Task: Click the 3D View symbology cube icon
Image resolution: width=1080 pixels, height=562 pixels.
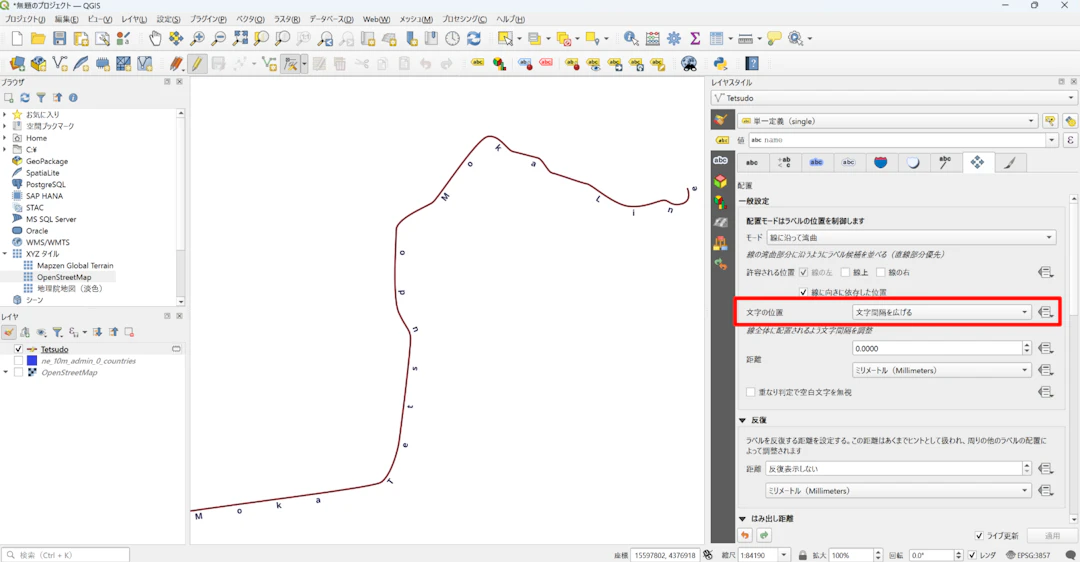Action: point(720,181)
